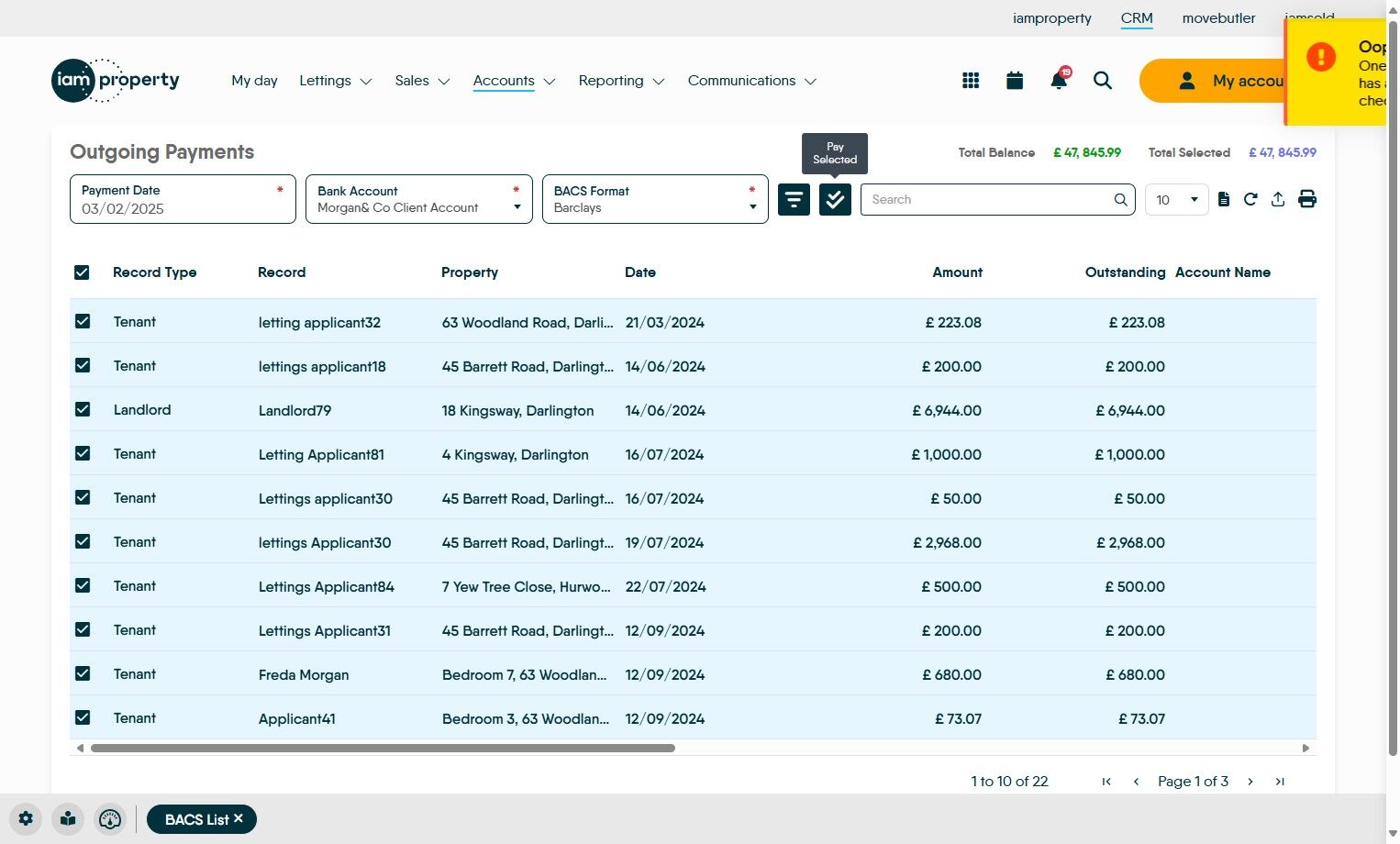The width and height of the screenshot is (1400, 844).
Task: Go to the next page of results
Action: coord(1250,782)
